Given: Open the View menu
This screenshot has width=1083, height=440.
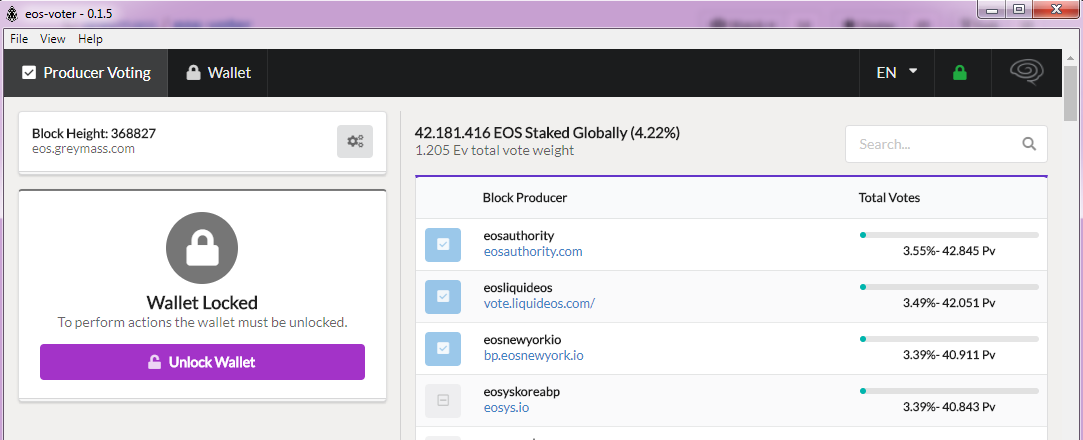Looking at the screenshot, I should pyautogui.click(x=52, y=39).
